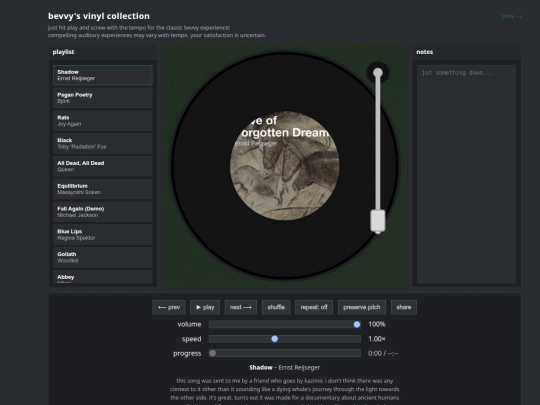
Task: Click the 'bevvy's vinyl collection' title
Action: point(99,16)
